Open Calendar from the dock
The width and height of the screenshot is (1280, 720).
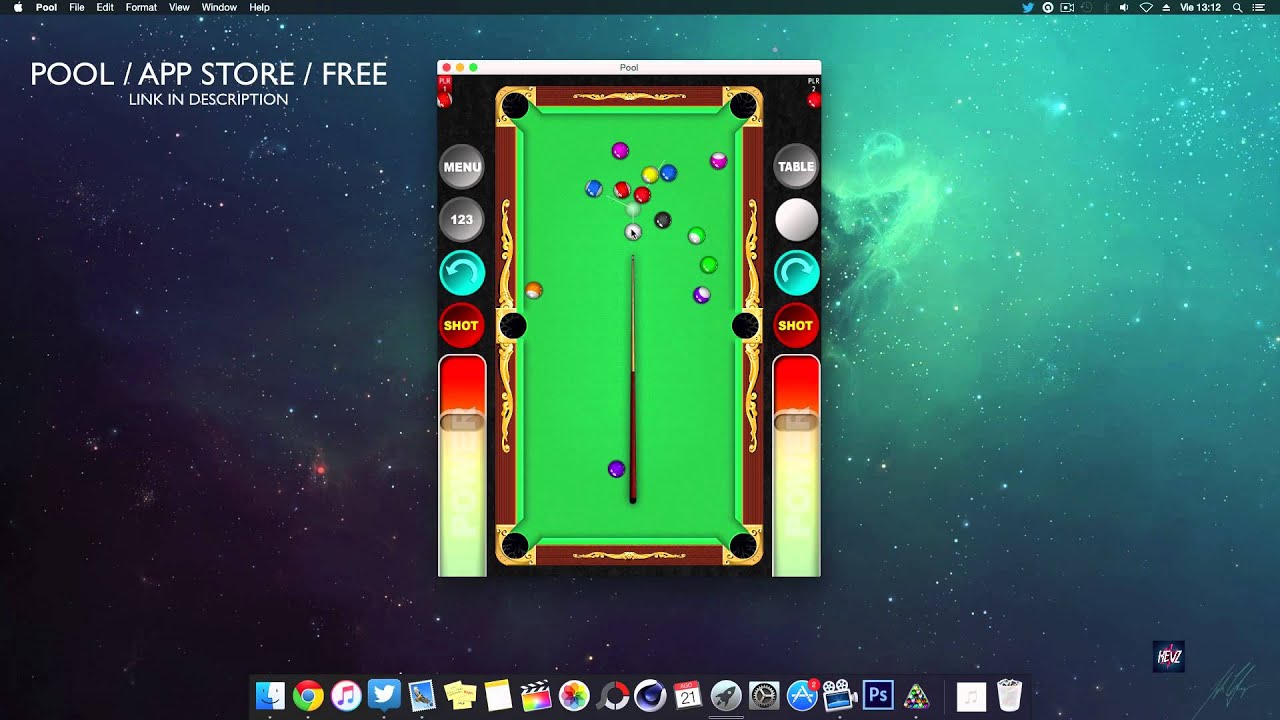(x=688, y=695)
